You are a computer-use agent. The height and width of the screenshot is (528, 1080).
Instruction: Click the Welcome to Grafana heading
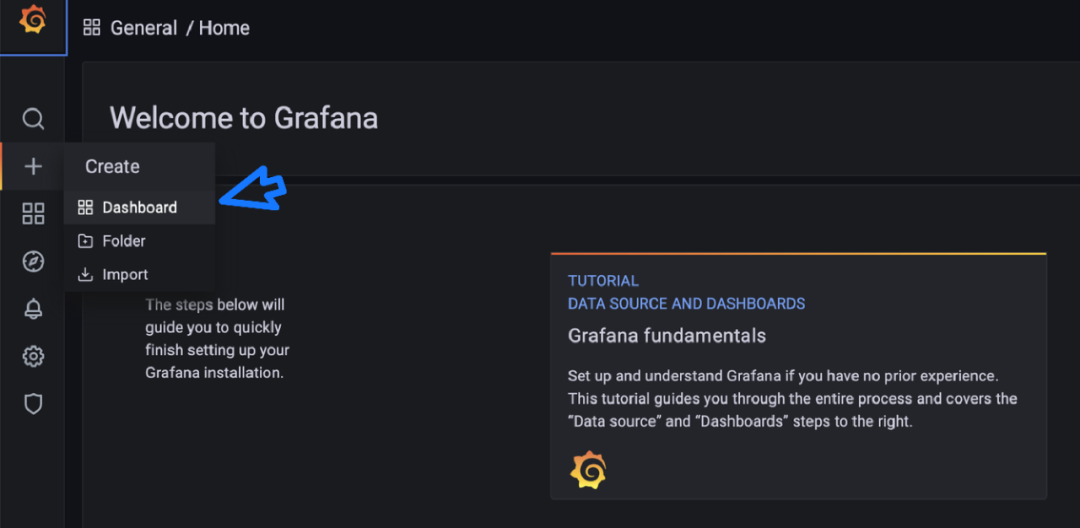click(x=244, y=118)
